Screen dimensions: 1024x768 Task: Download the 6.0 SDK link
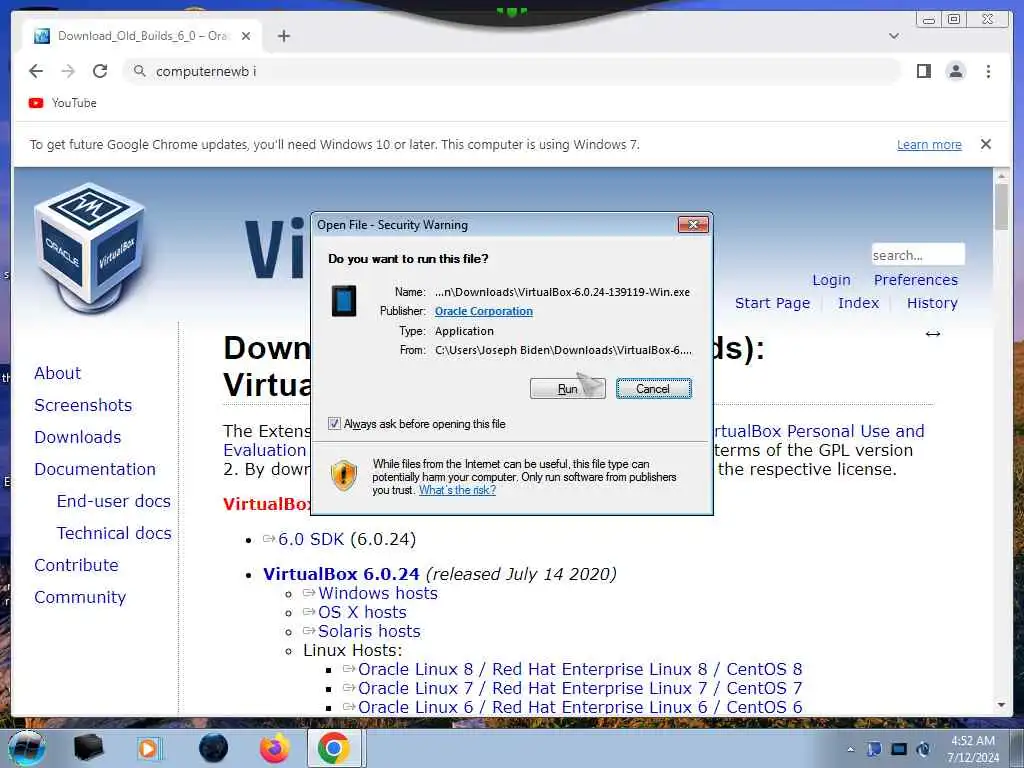311,539
